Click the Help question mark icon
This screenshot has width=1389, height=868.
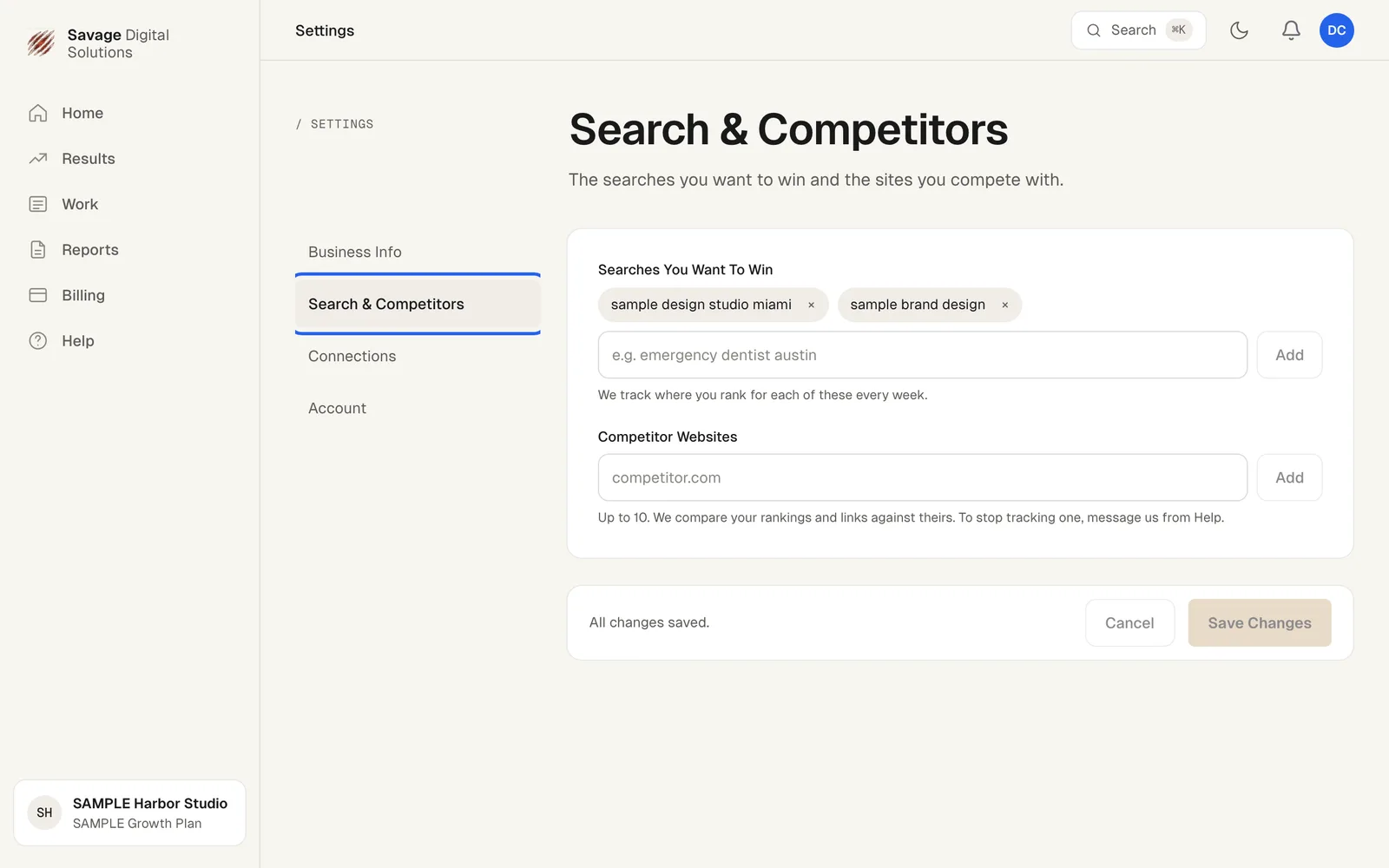point(38,341)
